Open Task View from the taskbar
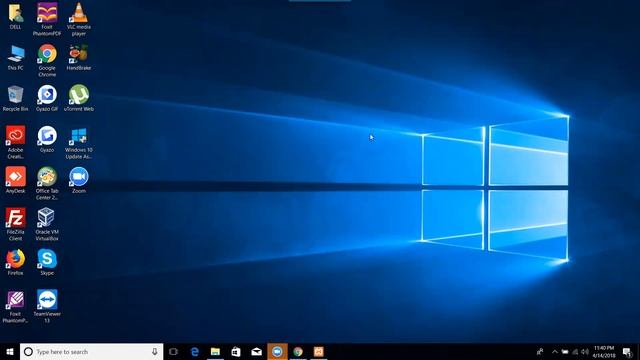 173,352
